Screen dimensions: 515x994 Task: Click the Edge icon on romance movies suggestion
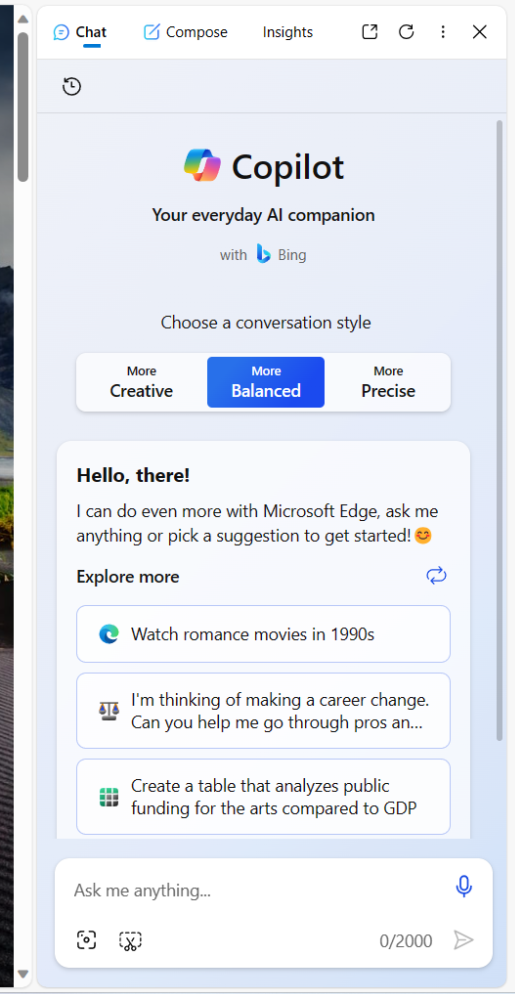109,634
